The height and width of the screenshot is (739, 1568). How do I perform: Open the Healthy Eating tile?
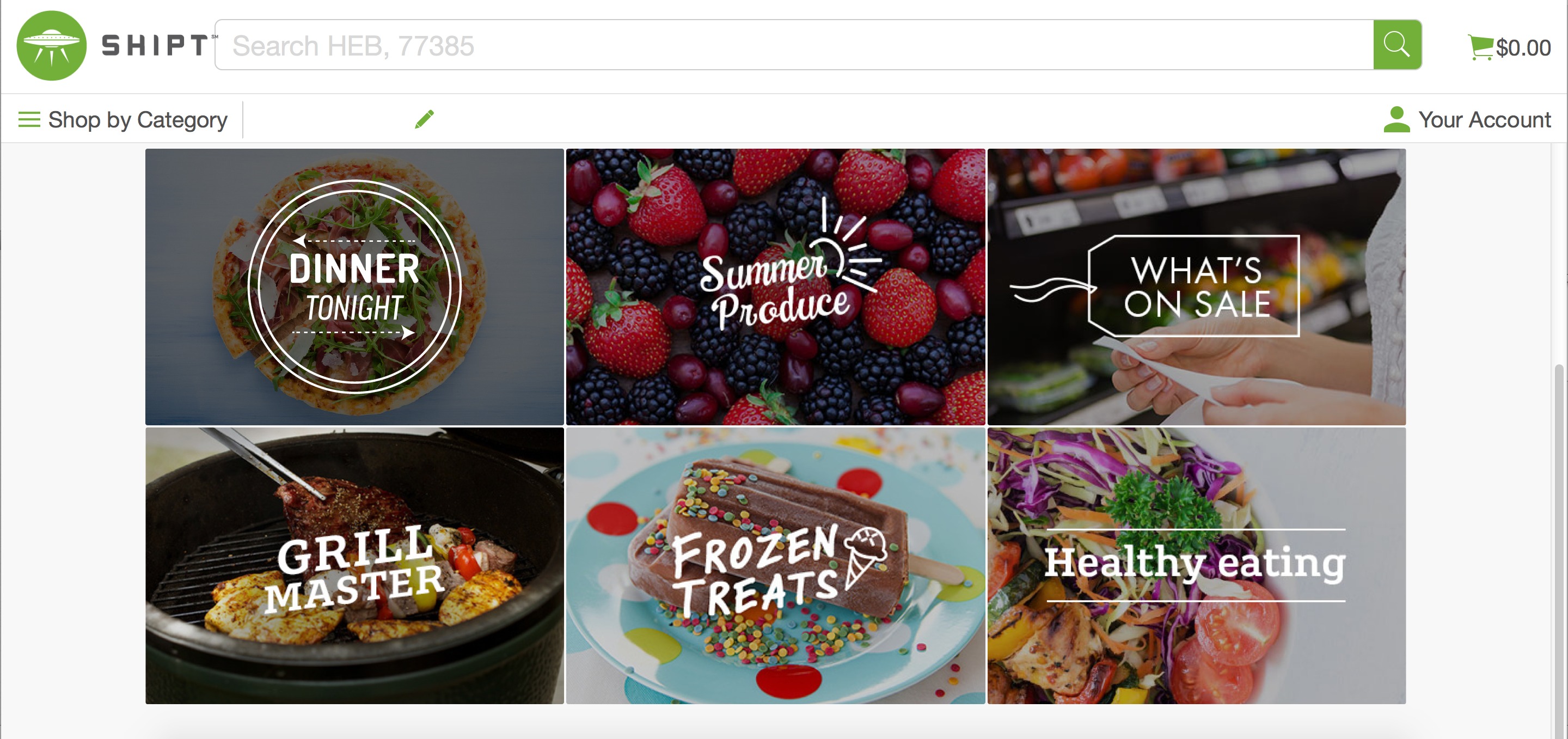pyautogui.click(x=1196, y=565)
